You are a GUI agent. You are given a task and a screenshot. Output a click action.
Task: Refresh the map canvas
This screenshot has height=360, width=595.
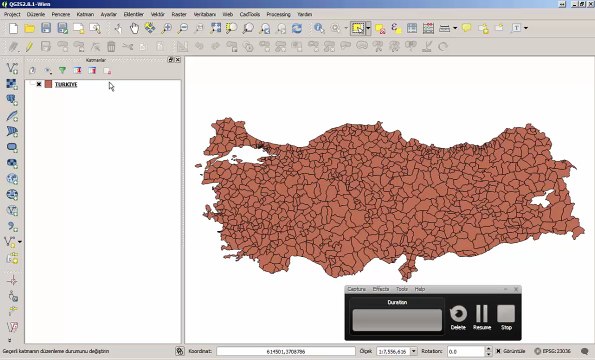[297, 28]
